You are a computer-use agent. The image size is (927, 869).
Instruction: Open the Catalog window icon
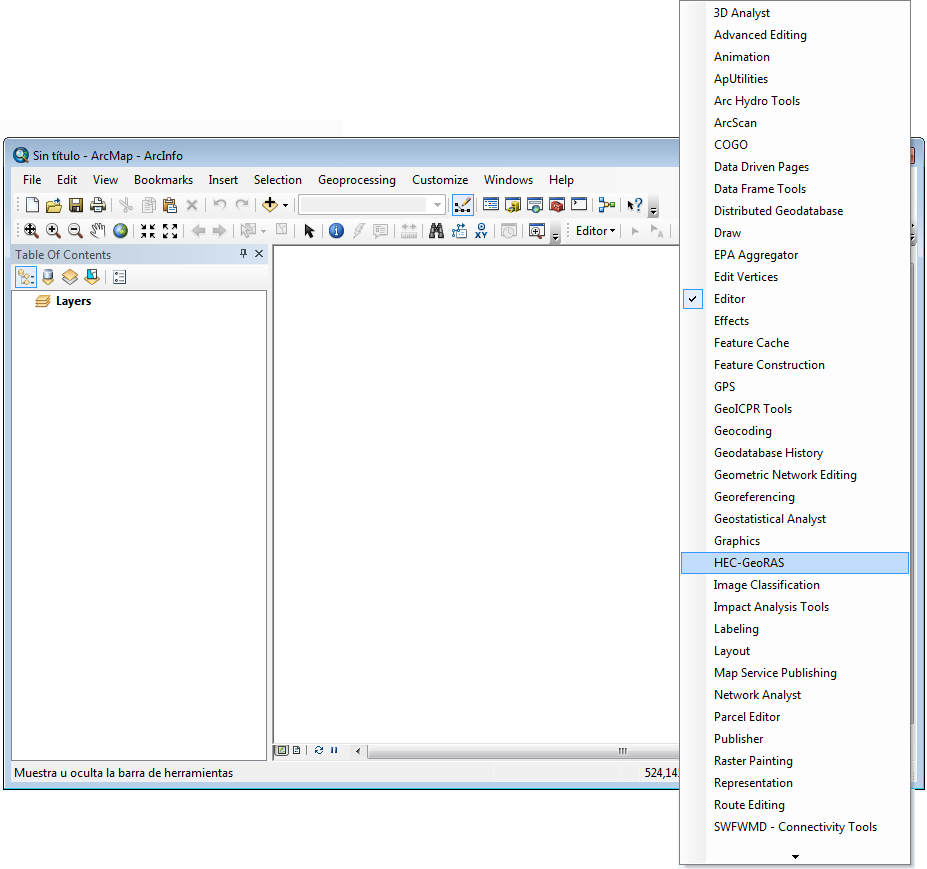point(513,205)
